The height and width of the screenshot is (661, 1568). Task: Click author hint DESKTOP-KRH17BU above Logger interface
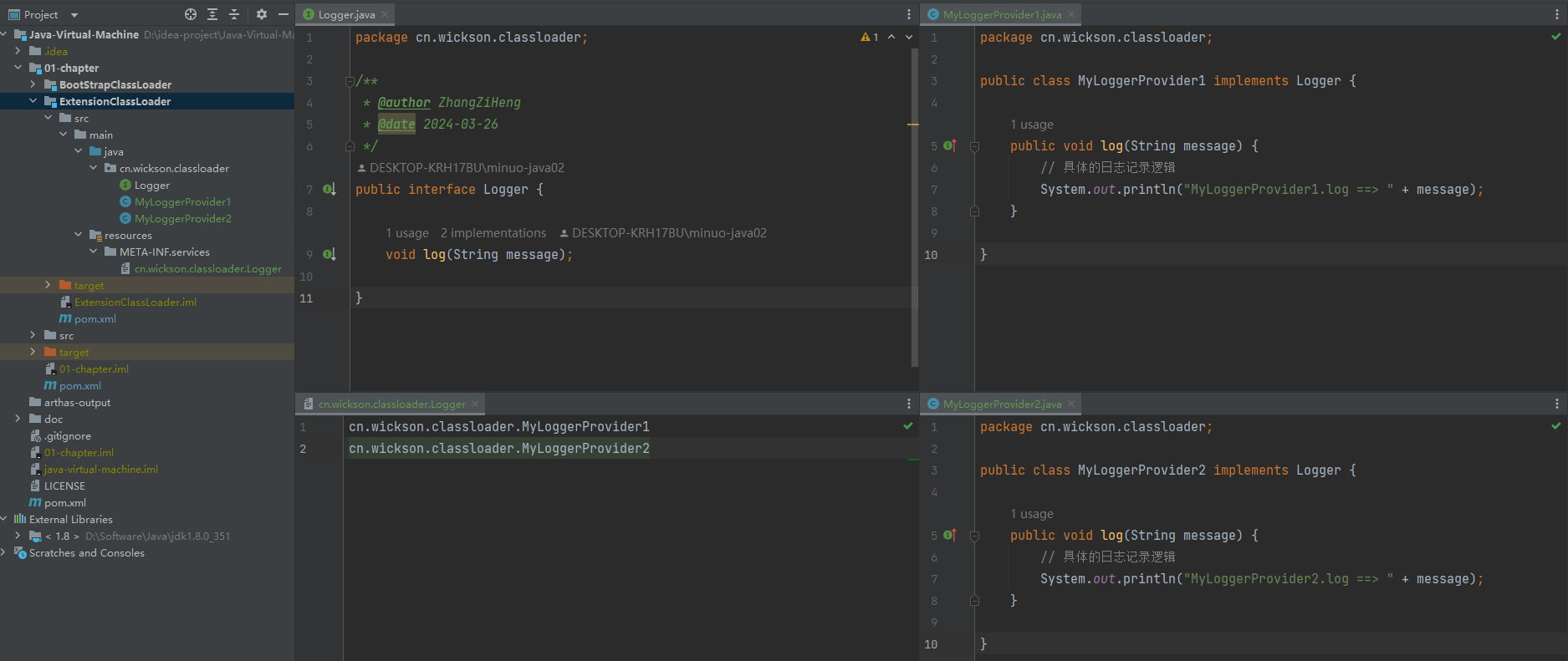click(461, 168)
